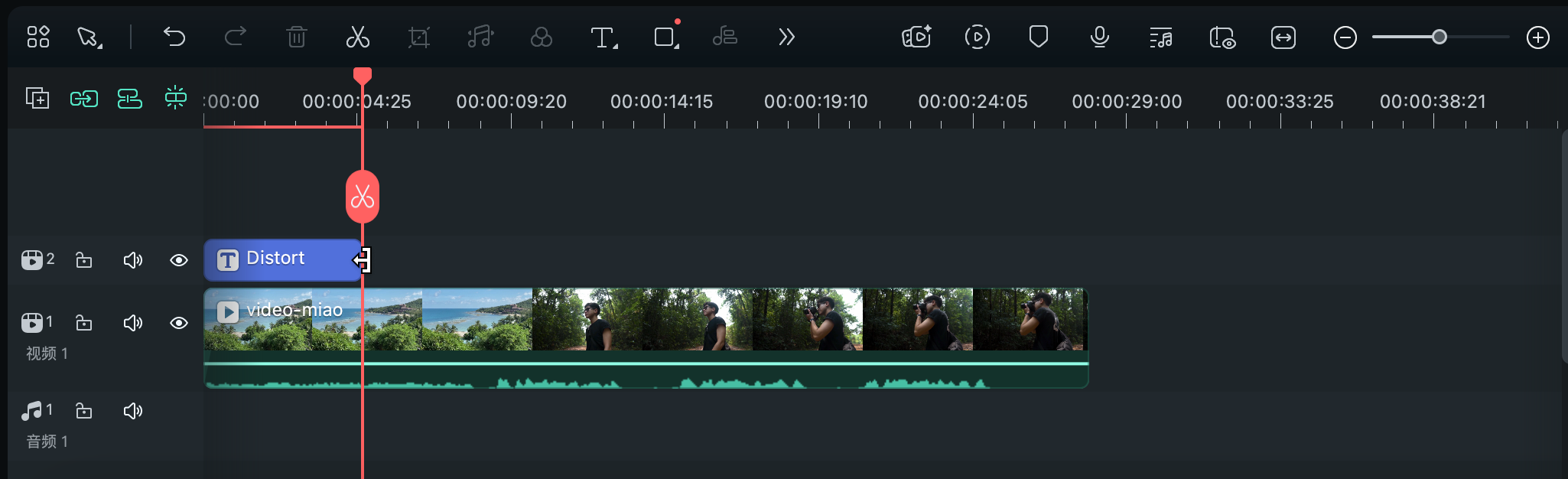The height and width of the screenshot is (479, 1568).
Task: Expand more tools with double chevron
Action: point(786,37)
